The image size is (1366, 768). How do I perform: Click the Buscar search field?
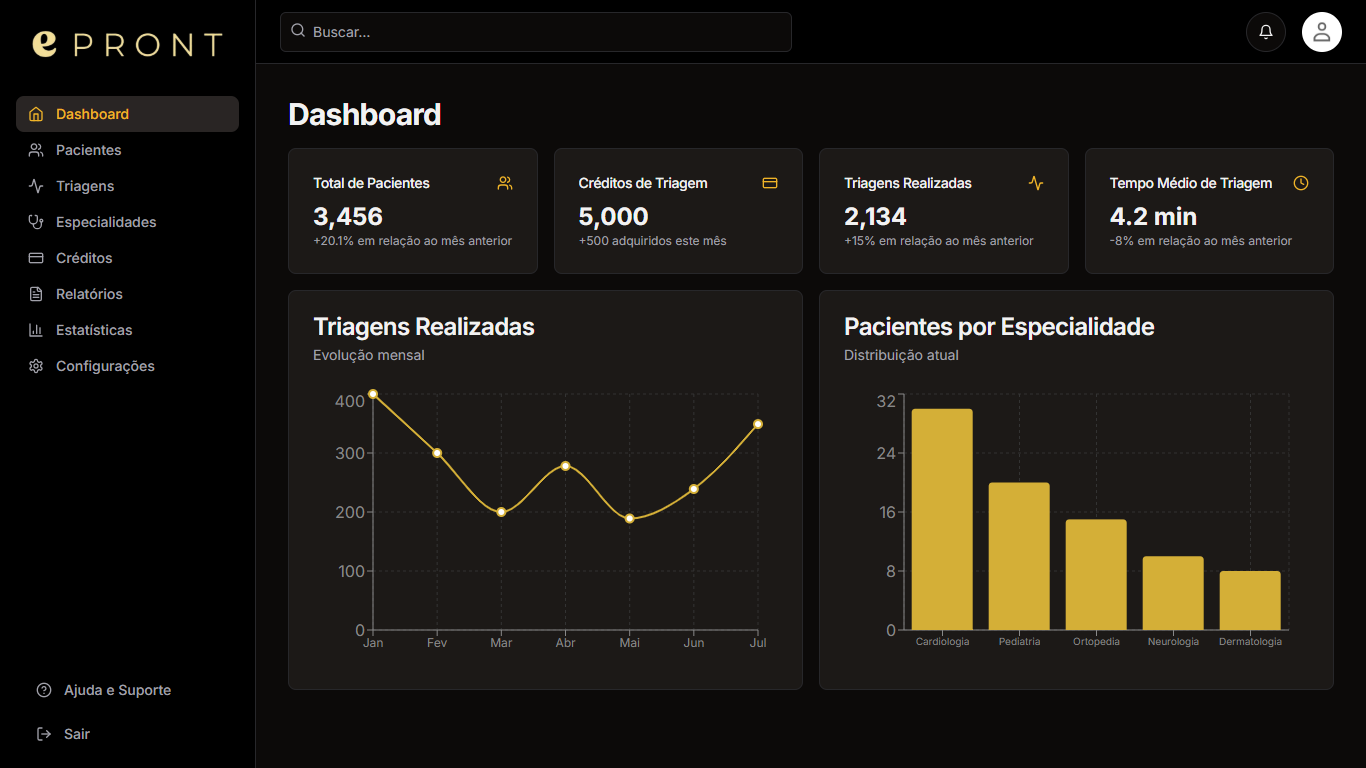[535, 31]
